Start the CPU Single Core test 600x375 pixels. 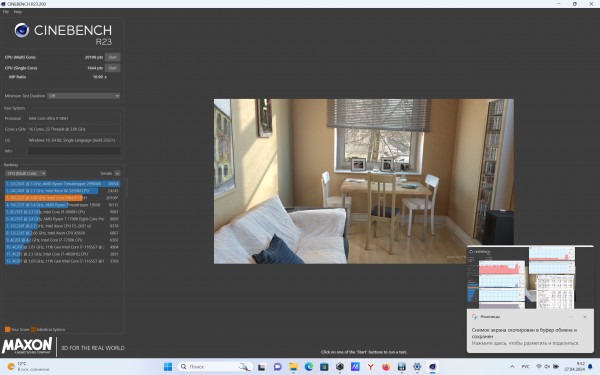pyautogui.click(x=112, y=68)
